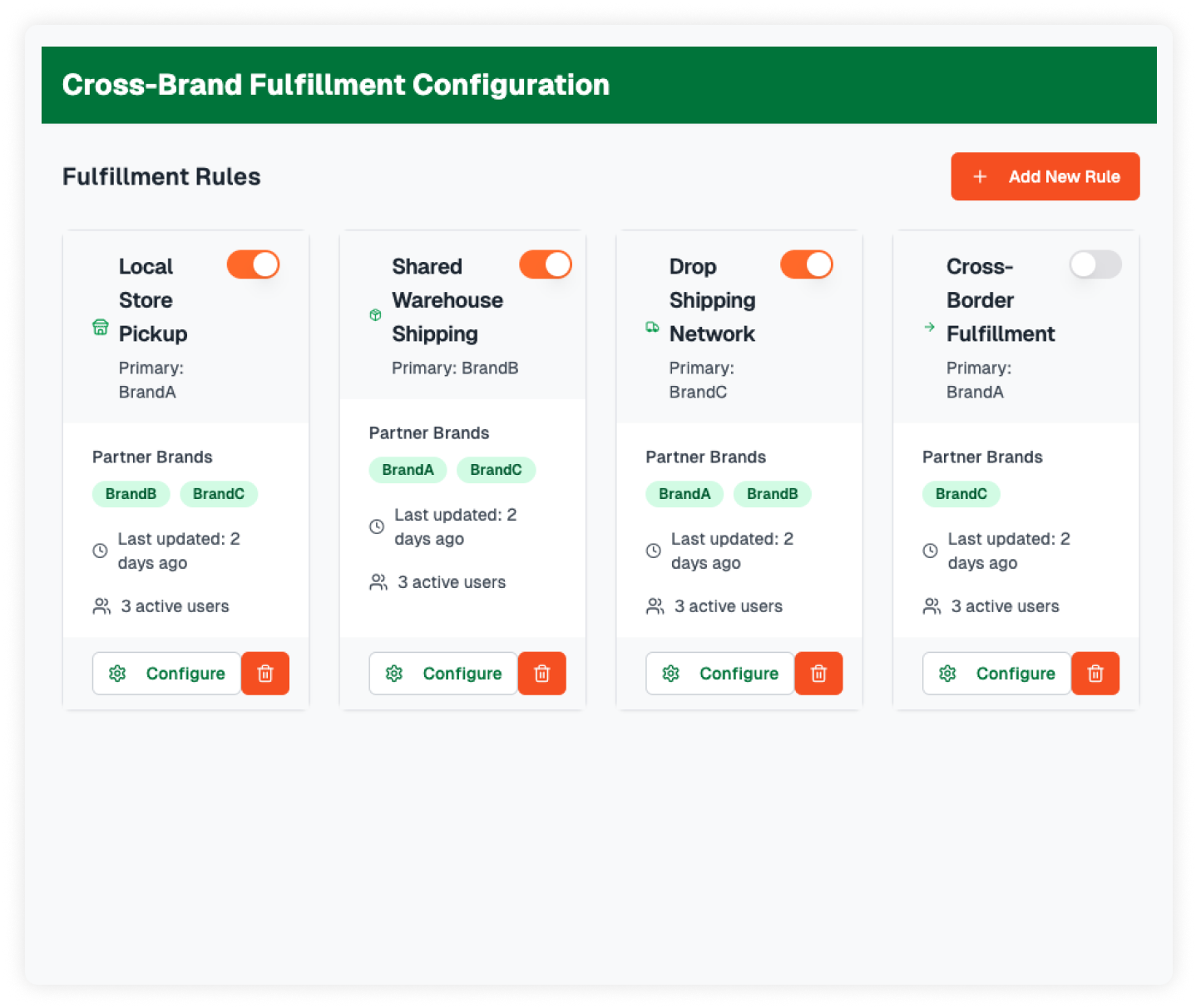Viewport: 1196px width, 1008px height.
Task: Click users icon in Drop Shipping Network card
Action: click(x=655, y=606)
